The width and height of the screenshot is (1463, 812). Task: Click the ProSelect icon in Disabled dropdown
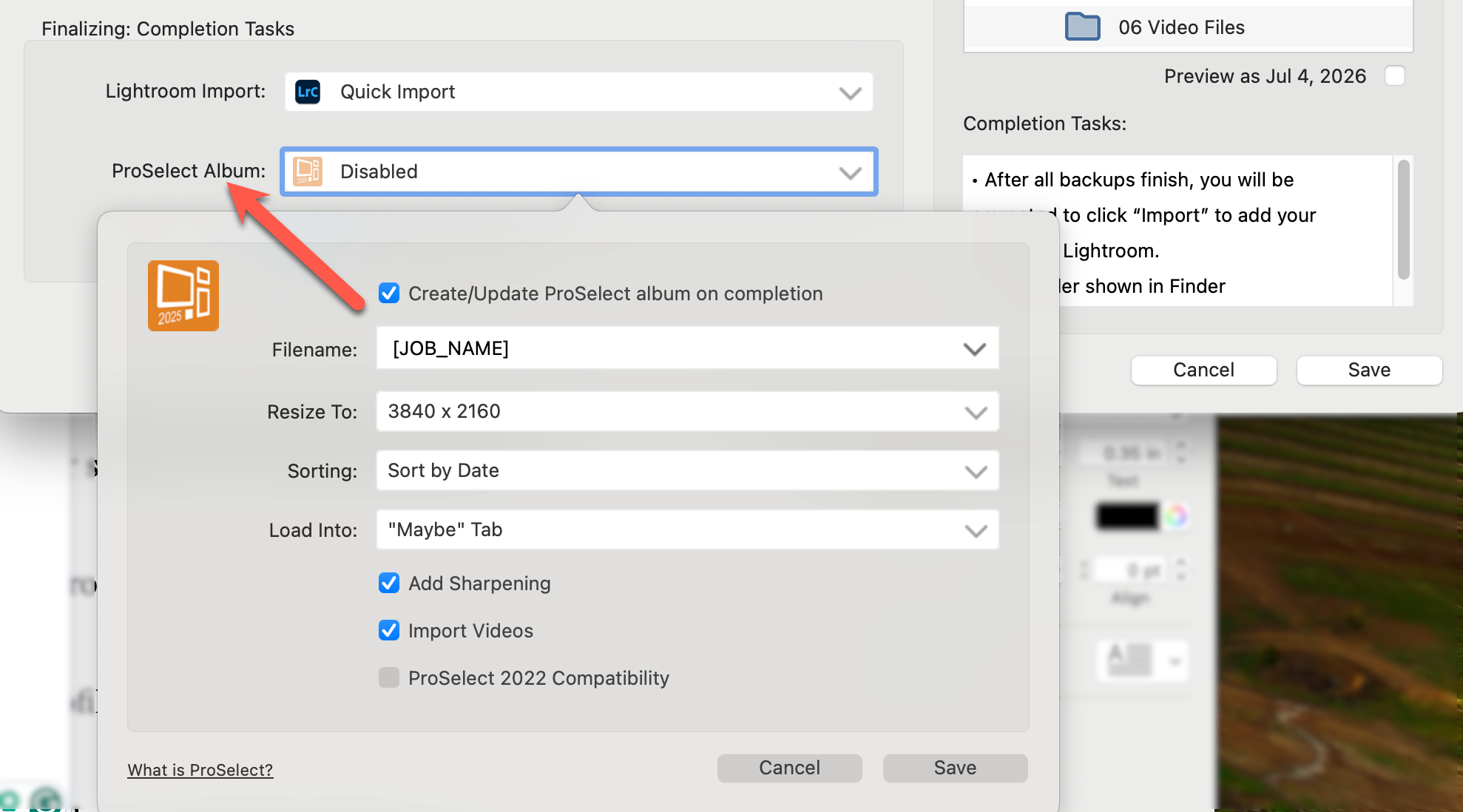(x=308, y=172)
